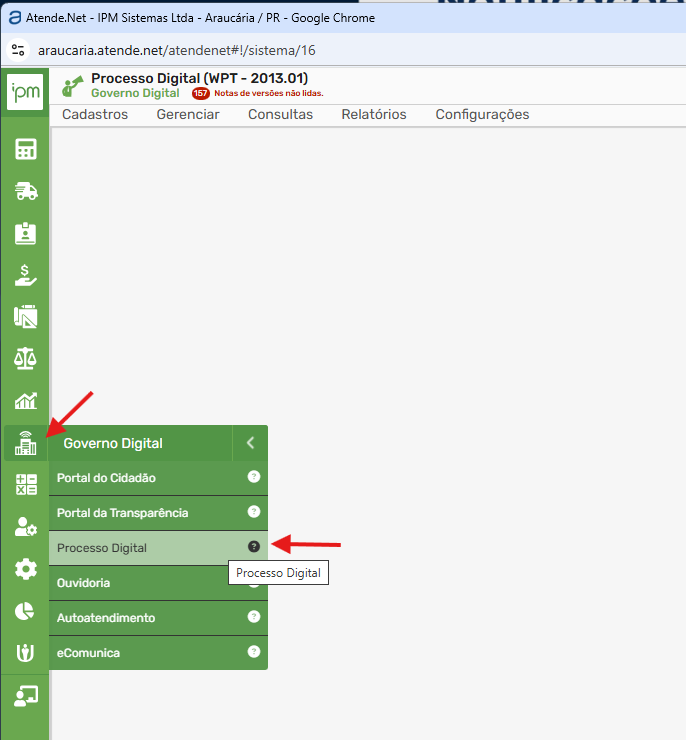Image resolution: width=686 pixels, height=740 pixels.
Task: Click the IPM logo in the sidebar
Action: point(25,92)
